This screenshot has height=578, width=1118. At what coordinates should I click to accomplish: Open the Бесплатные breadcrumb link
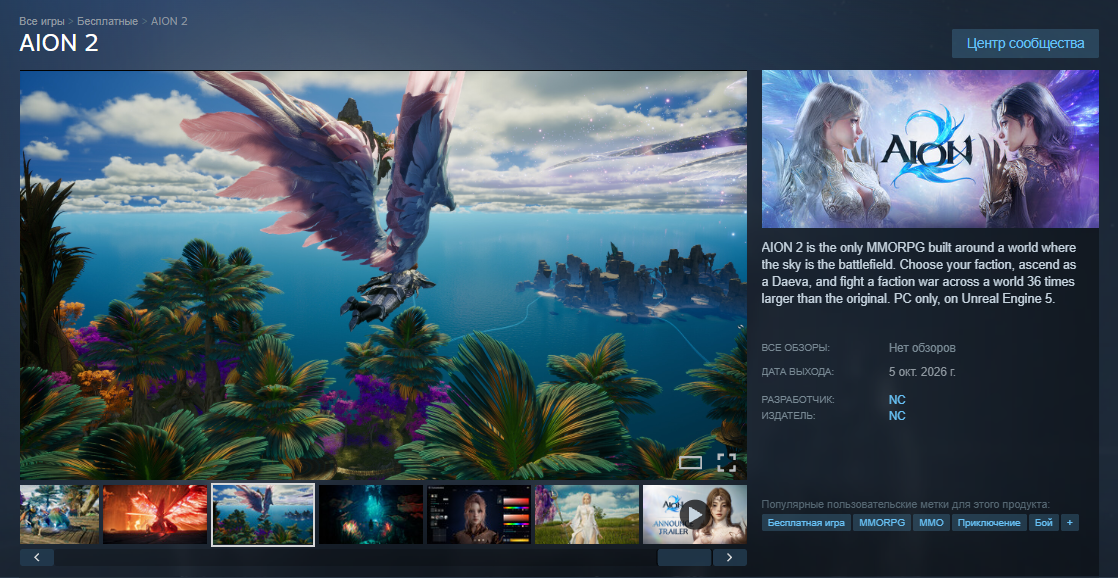[x=108, y=21]
